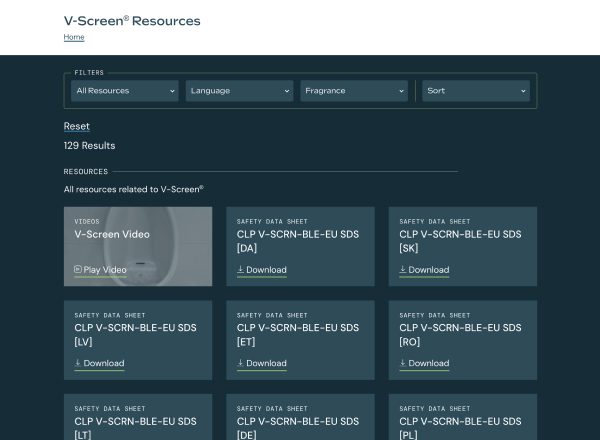
Task: Open the V-Screen Video card thumbnail
Action: (x=138, y=246)
